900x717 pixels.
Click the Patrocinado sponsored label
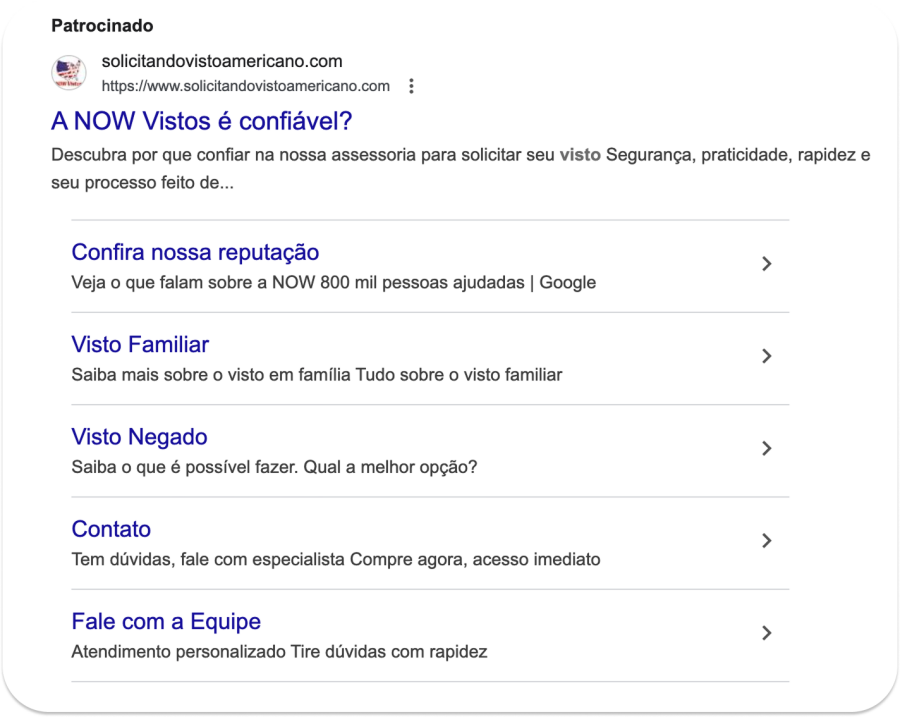coord(102,25)
